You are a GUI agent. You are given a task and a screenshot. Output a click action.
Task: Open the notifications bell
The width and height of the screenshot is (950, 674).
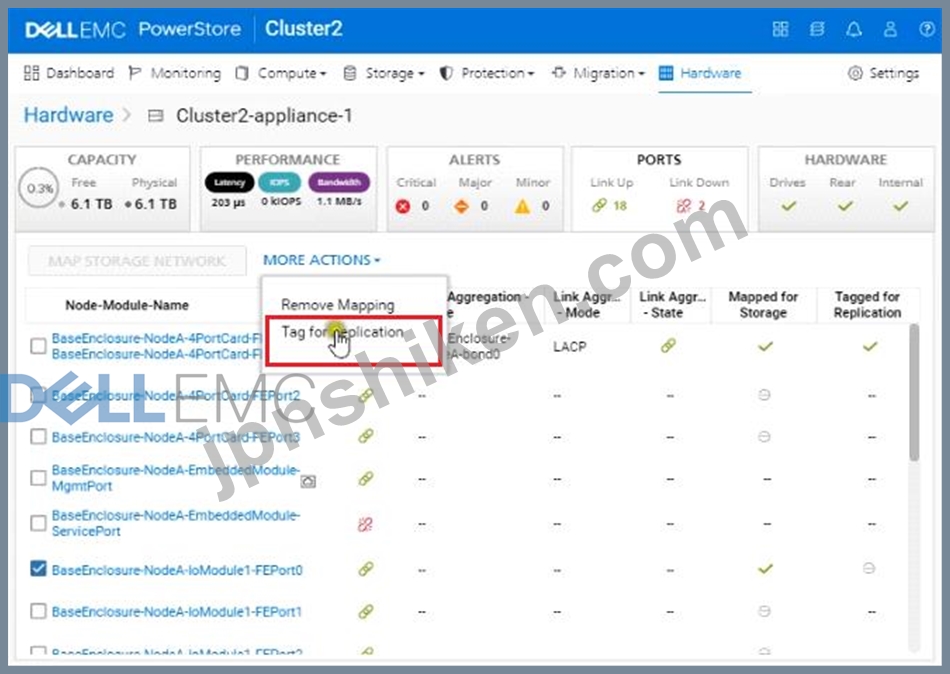point(854,28)
